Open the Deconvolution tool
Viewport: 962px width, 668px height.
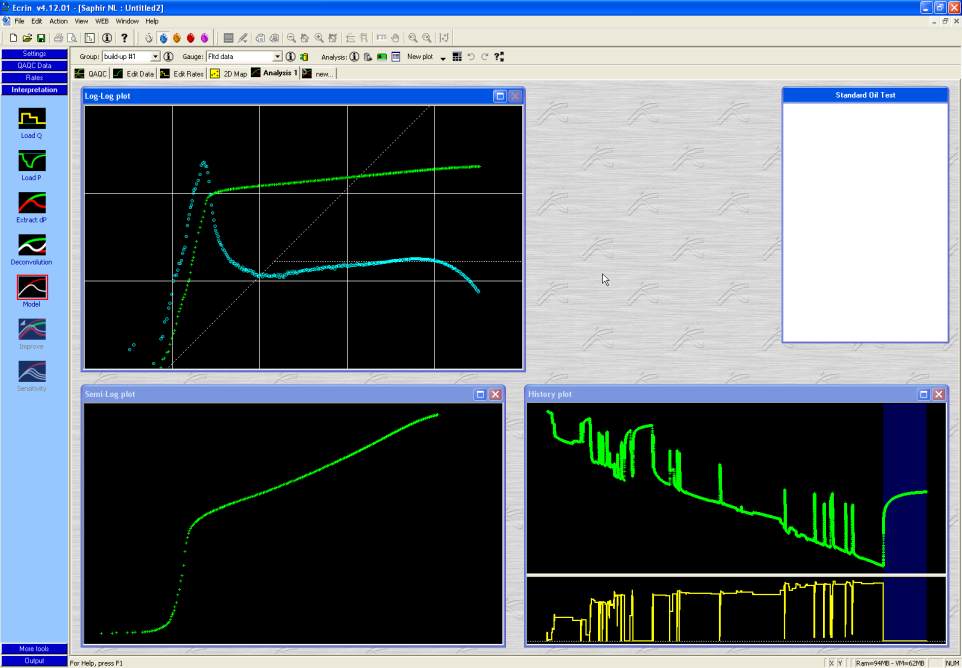[x=32, y=245]
